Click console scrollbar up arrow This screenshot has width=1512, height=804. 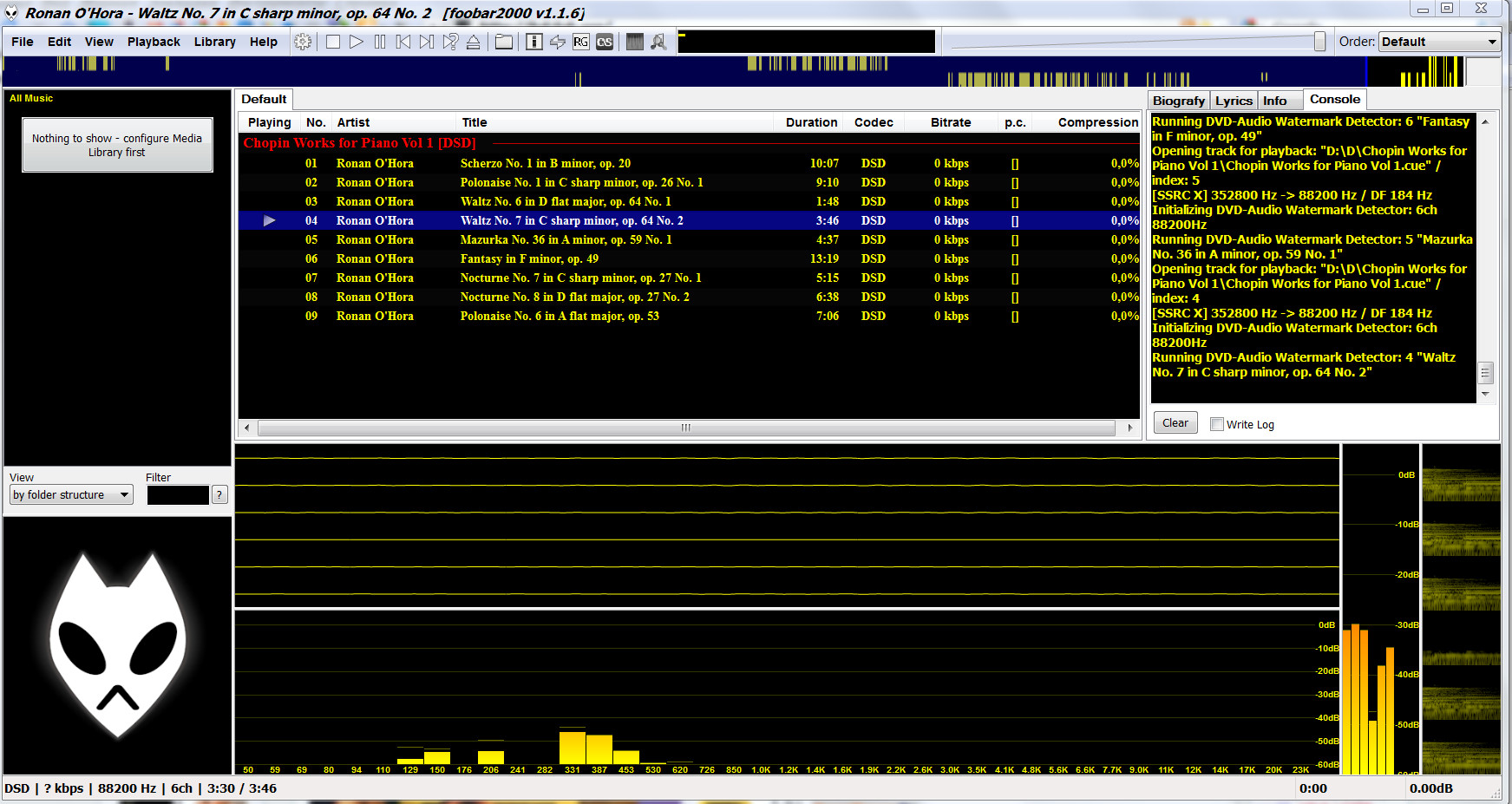click(1485, 122)
